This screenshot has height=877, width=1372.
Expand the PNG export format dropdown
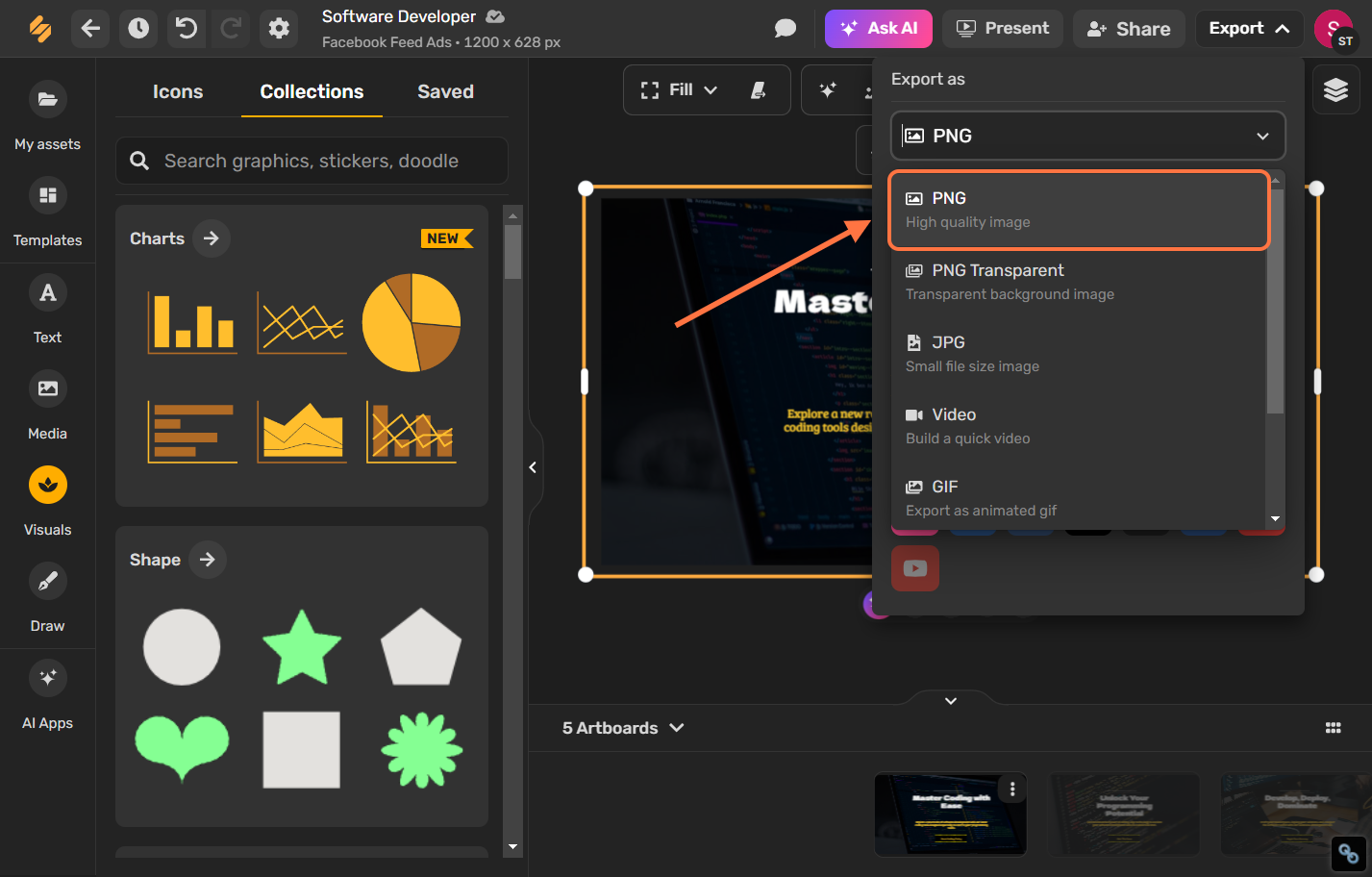pos(1088,136)
